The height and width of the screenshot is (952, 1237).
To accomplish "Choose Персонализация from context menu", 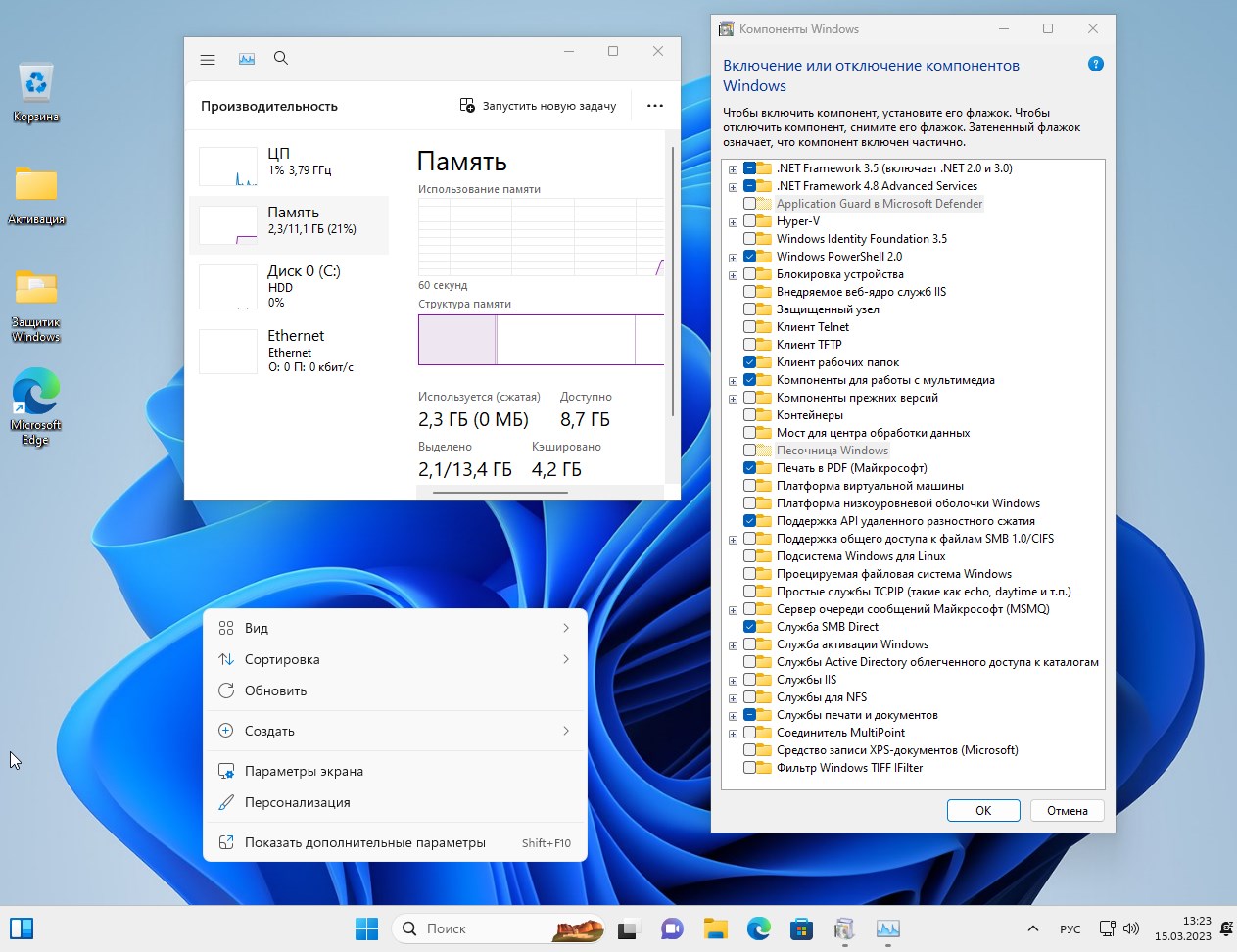I will [x=395, y=802].
